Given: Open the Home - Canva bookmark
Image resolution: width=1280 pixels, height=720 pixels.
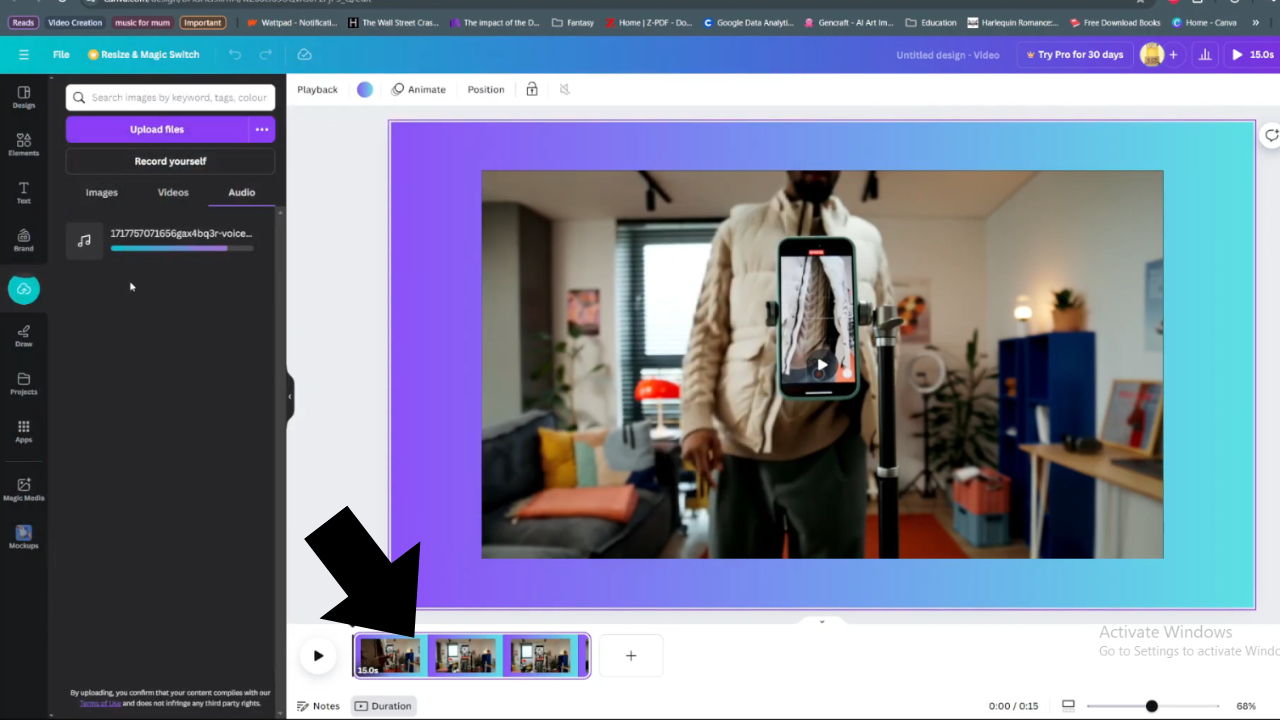Looking at the screenshot, I should tap(1205, 22).
